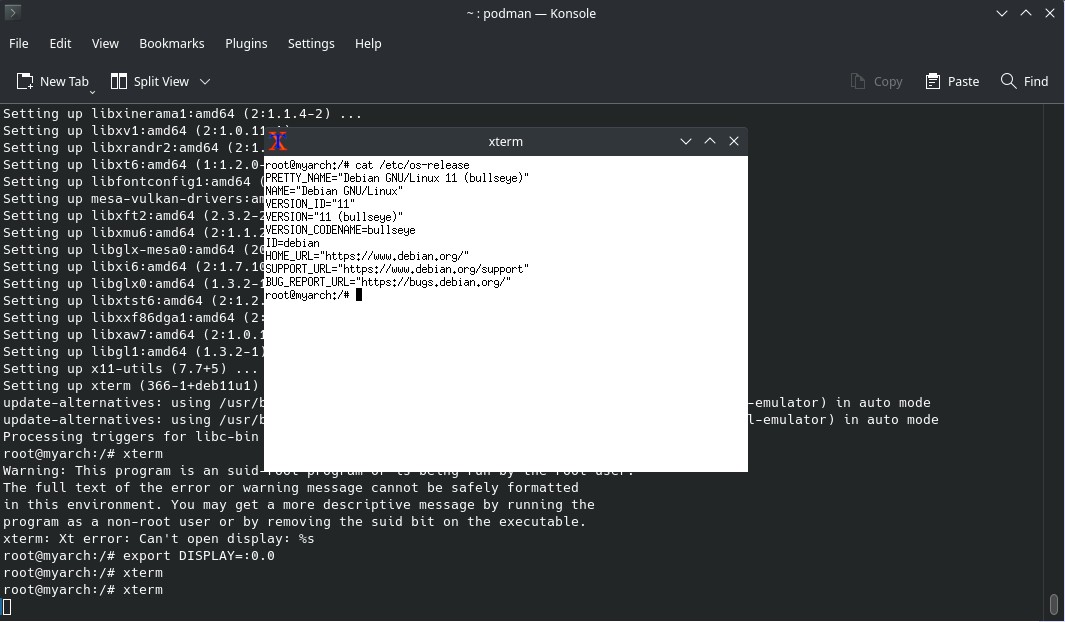Click the New Tab toolbar button
This screenshot has width=1065, height=622.
point(52,81)
